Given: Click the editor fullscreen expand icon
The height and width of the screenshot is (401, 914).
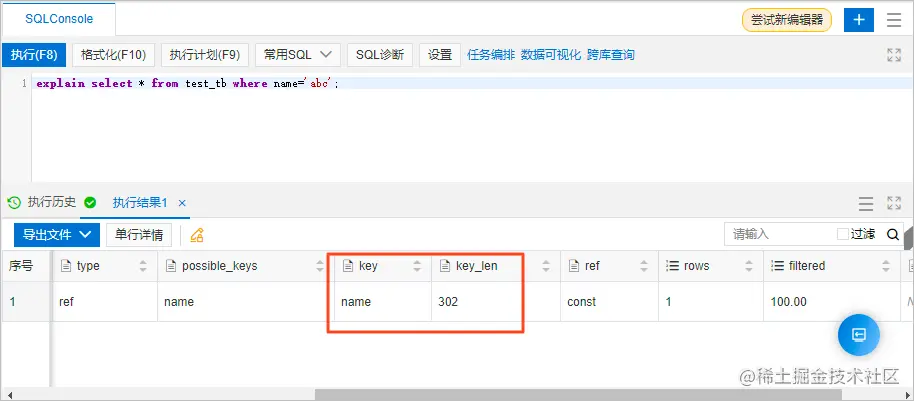Looking at the screenshot, I should [894, 55].
